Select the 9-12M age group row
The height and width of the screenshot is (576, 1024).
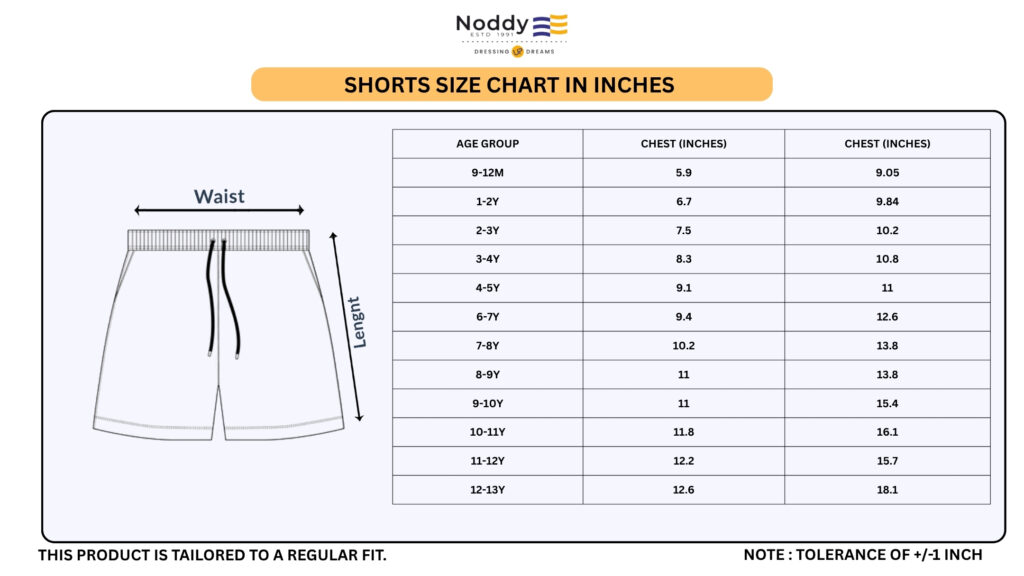[487, 173]
